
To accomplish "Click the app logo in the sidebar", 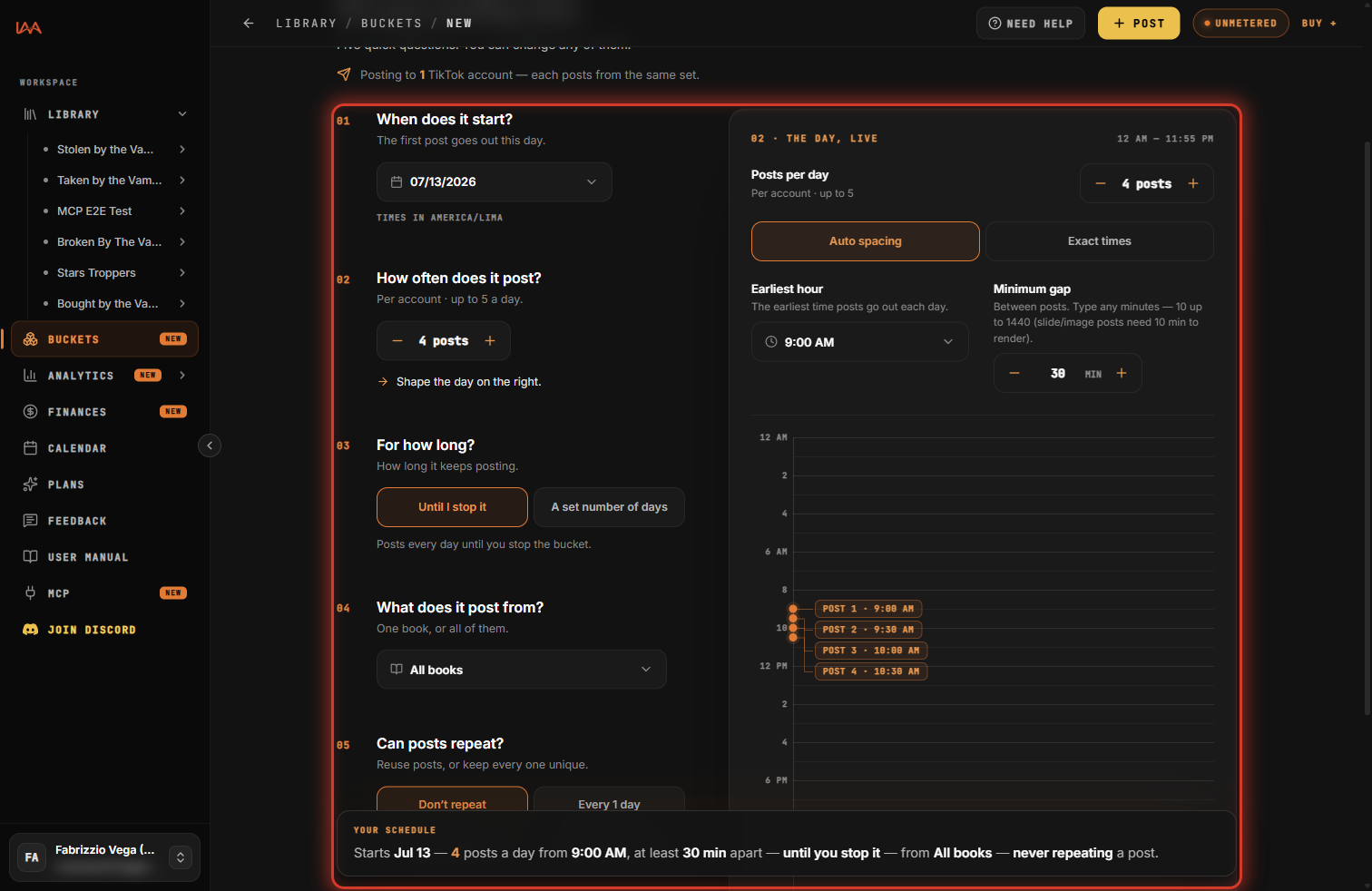I will pos(29,28).
